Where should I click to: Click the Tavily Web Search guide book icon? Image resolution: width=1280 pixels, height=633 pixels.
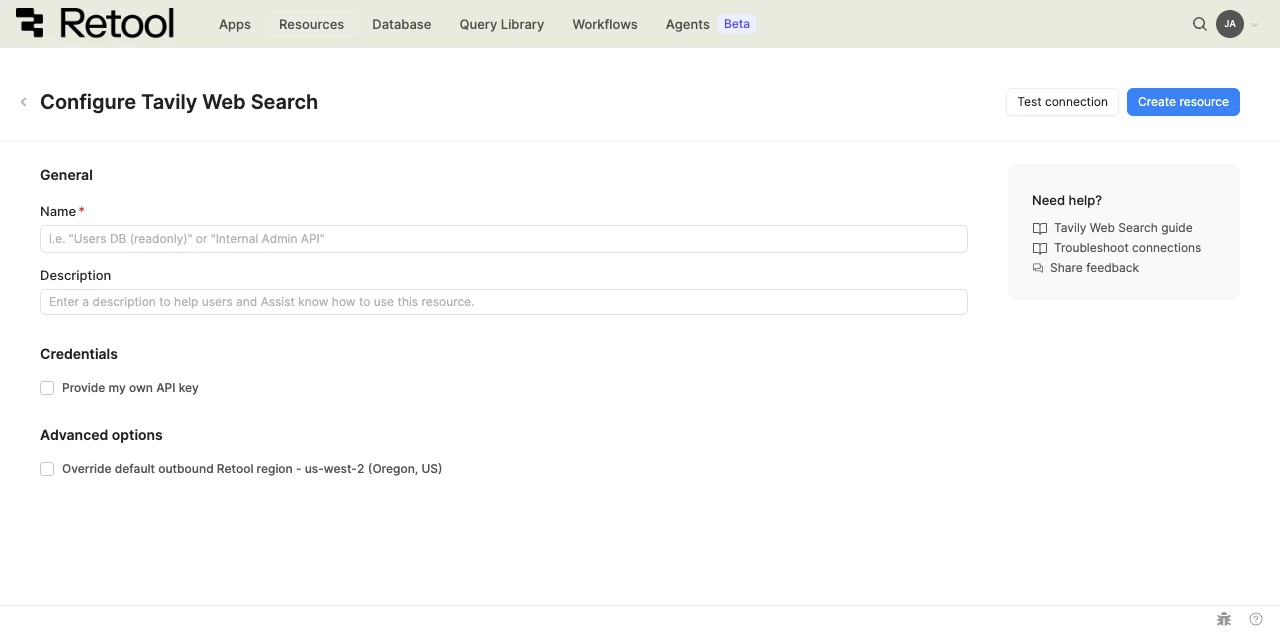point(1040,228)
